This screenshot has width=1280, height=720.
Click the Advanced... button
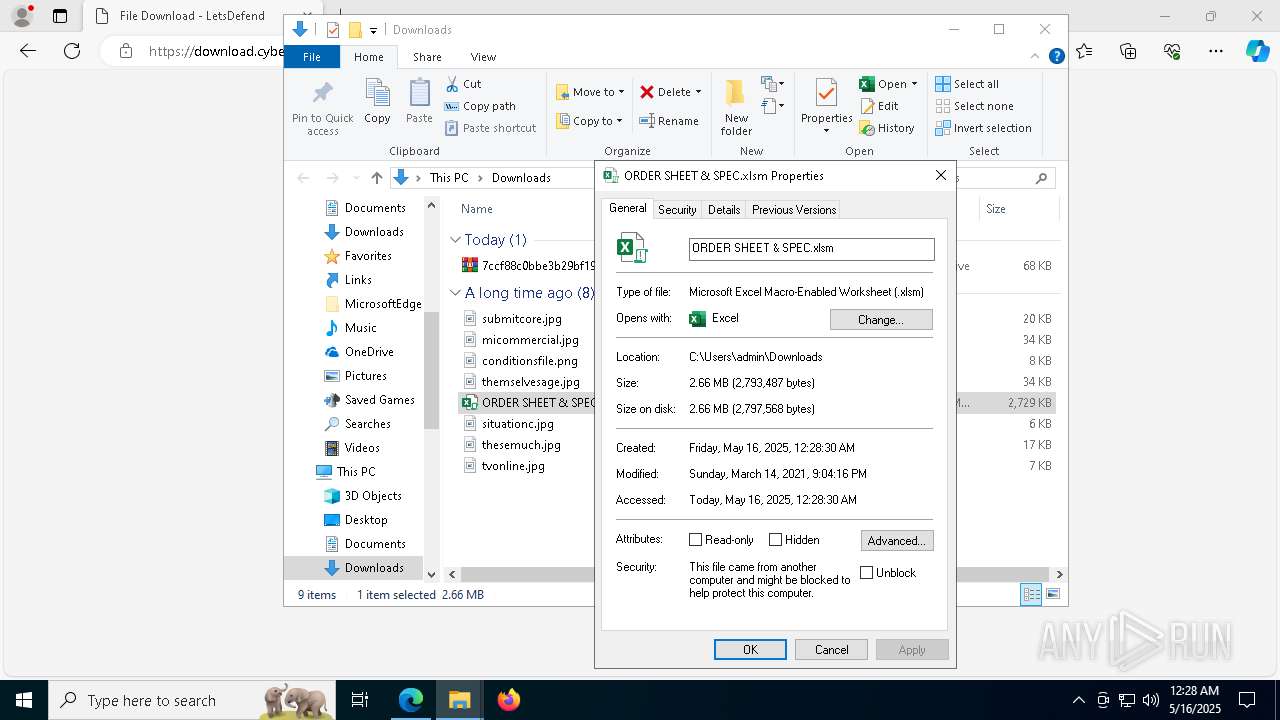[x=897, y=541]
